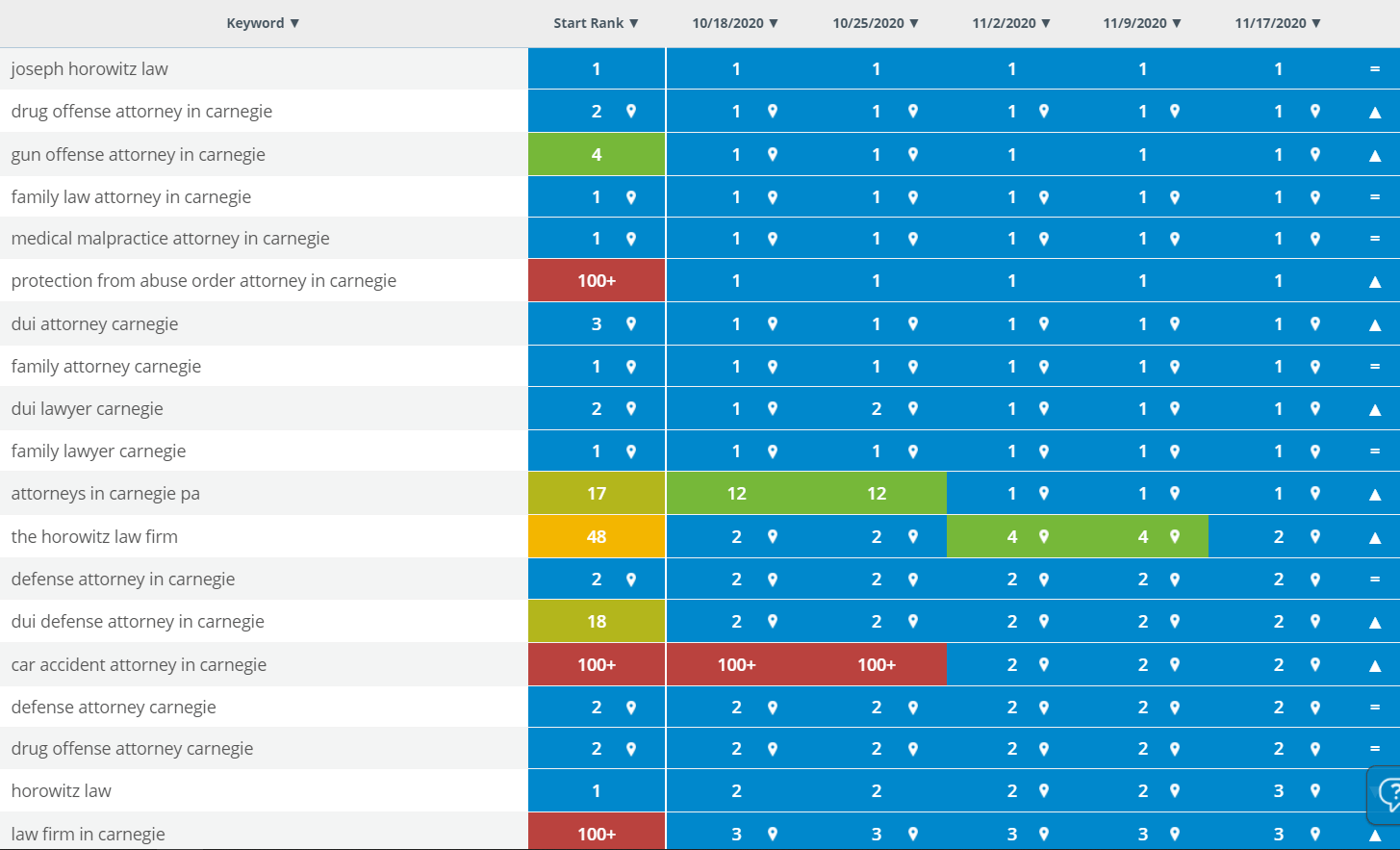1400x850 pixels.
Task: Select keyword joseph horowitz law
Action: coord(89,68)
